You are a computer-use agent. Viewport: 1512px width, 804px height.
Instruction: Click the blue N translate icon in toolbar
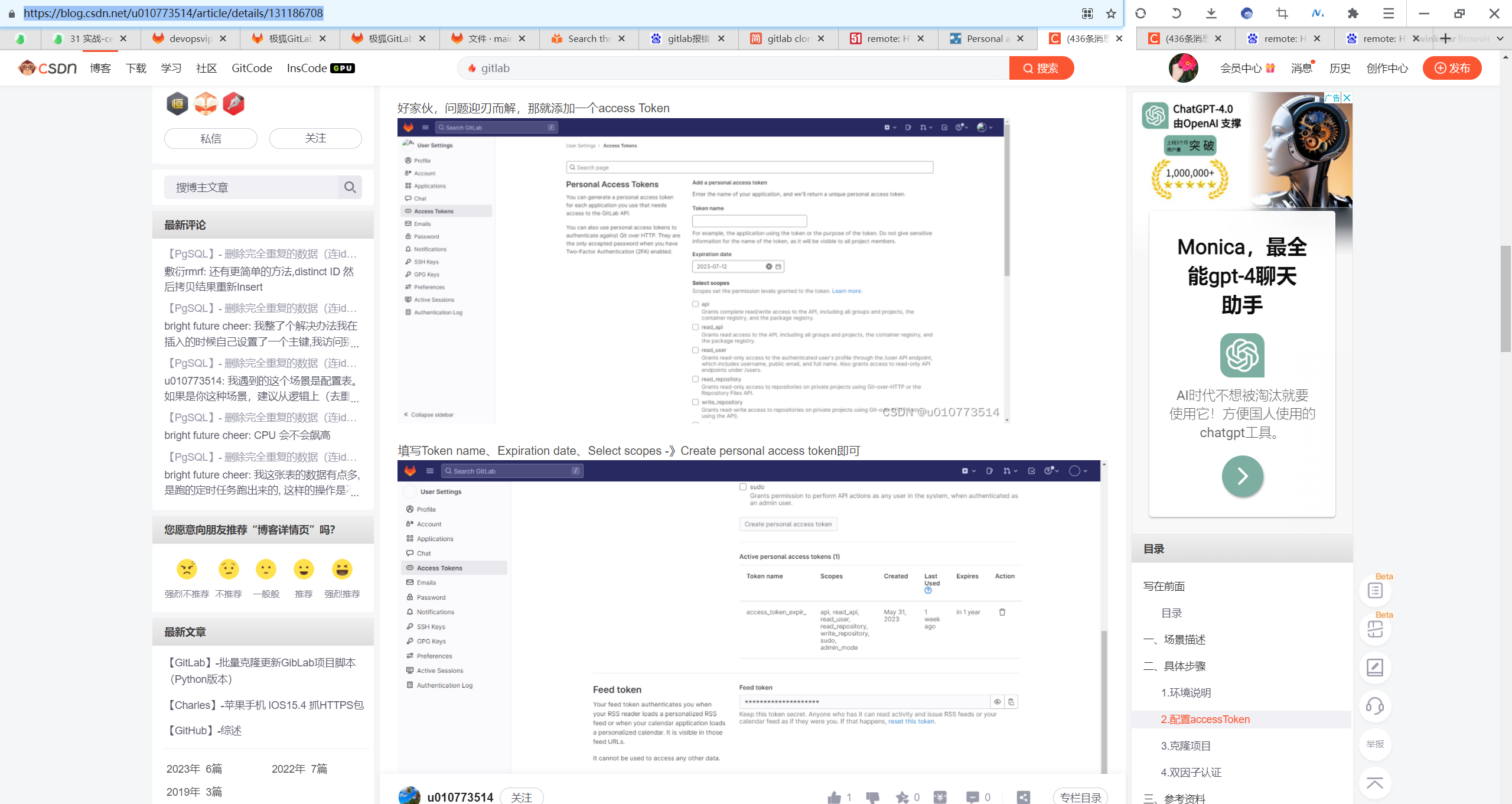[1318, 13]
